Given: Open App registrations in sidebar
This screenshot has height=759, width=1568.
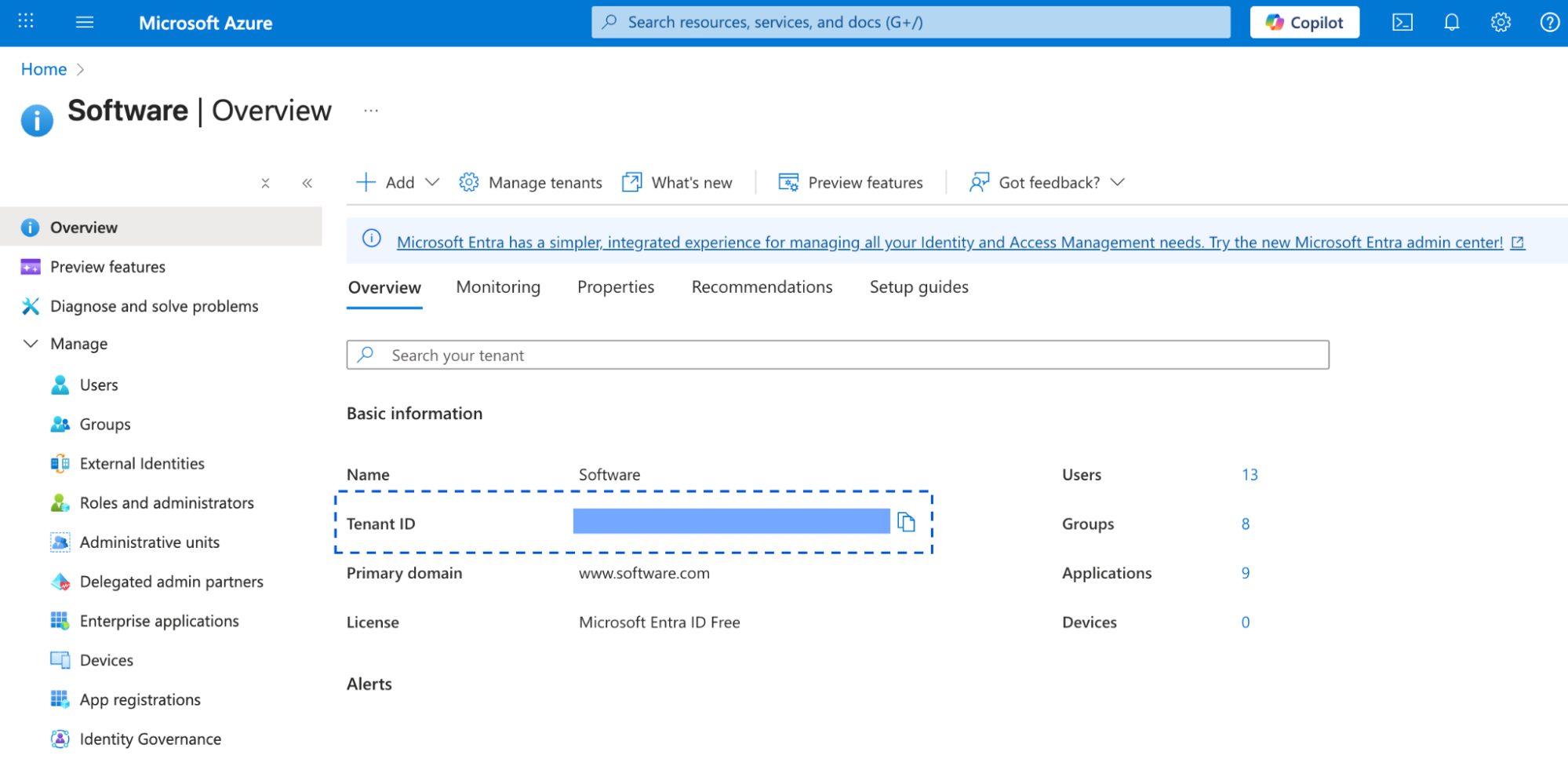Looking at the screenshot, I should pyautogui.click(x=140, y=700).
